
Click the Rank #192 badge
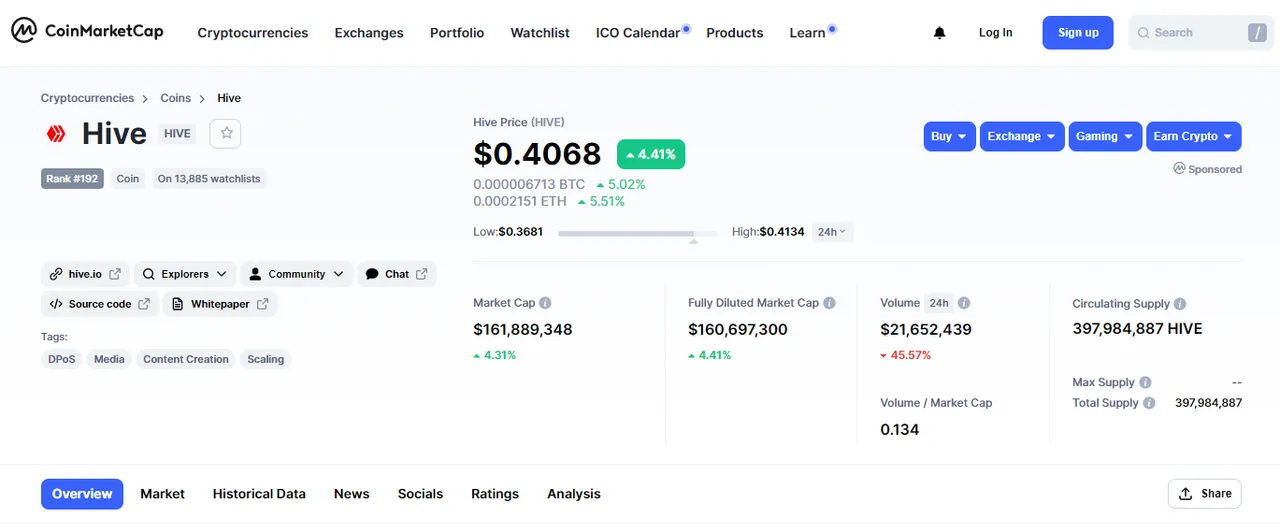tap(72, 179)
